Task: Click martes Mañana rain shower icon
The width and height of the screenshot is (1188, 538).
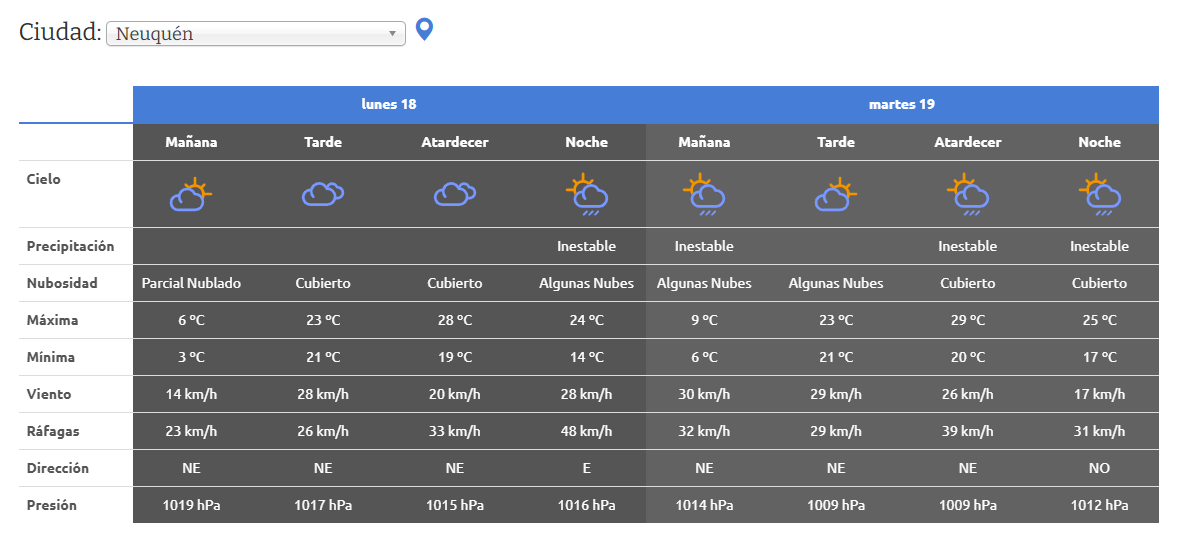Action: click(704, 195)
